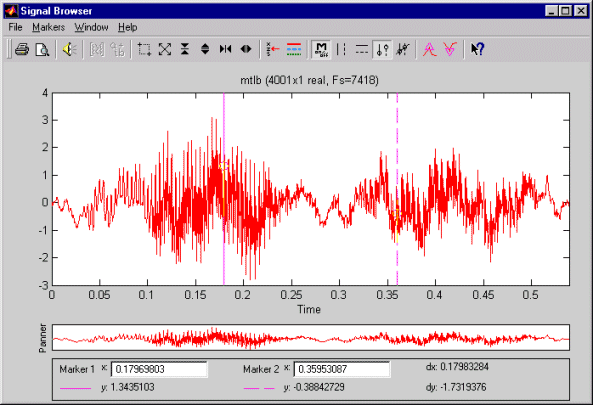
Task: Open the Line Properties icon
Action: point(294,49)
